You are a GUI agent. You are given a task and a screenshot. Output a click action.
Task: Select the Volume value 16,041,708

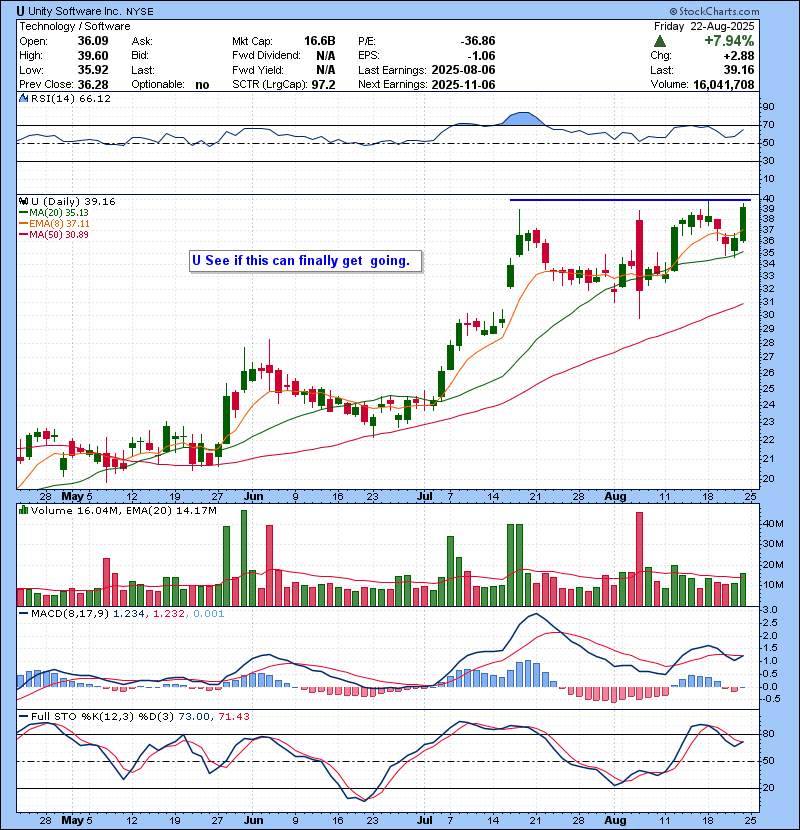tap(724, 84)
